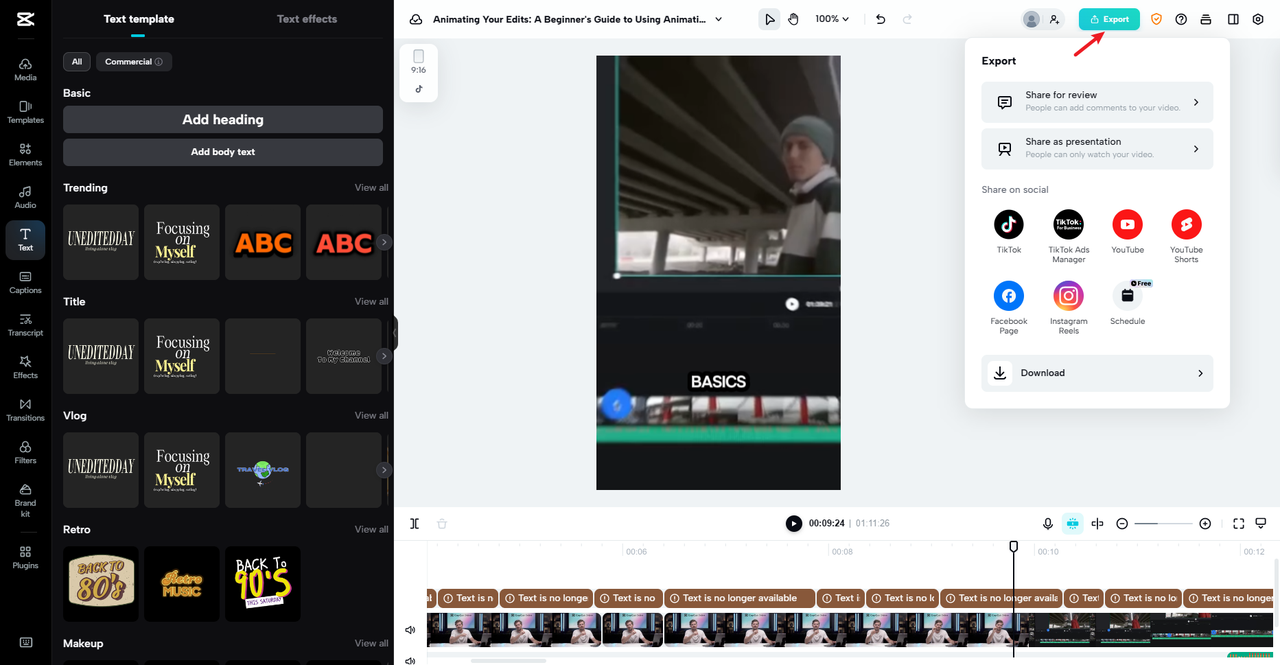Toggle fullscreen preview mode
This screenshot has width=1280, height=665.
(1238, 523)
